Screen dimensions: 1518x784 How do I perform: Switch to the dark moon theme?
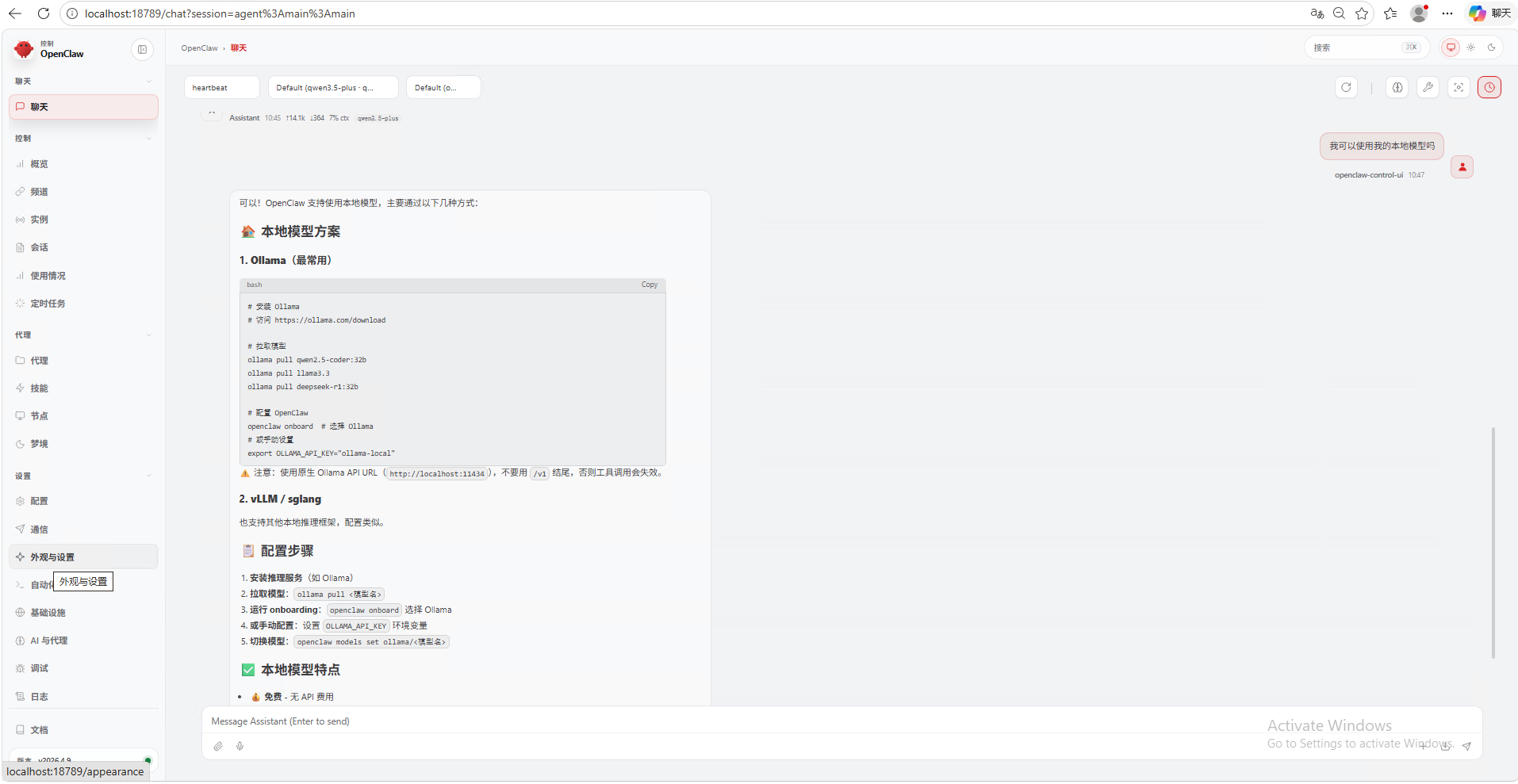(x=1491, y=48)
